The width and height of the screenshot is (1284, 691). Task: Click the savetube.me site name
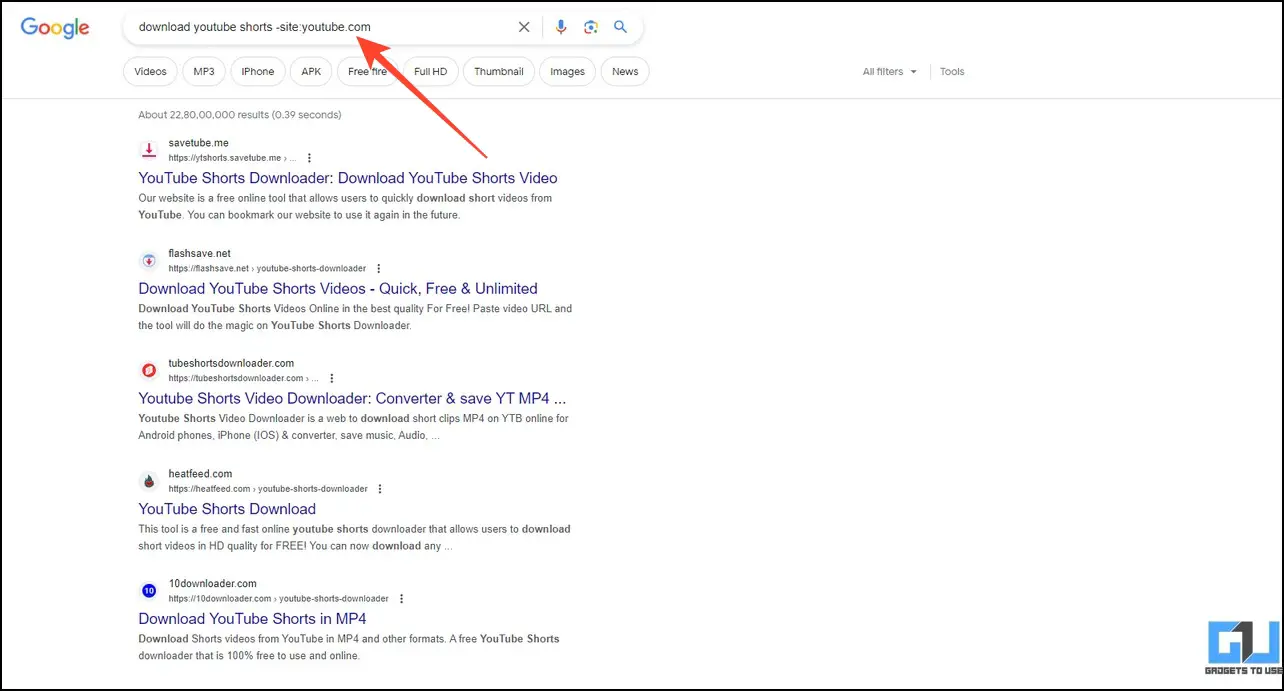click(x=198, y=143)
